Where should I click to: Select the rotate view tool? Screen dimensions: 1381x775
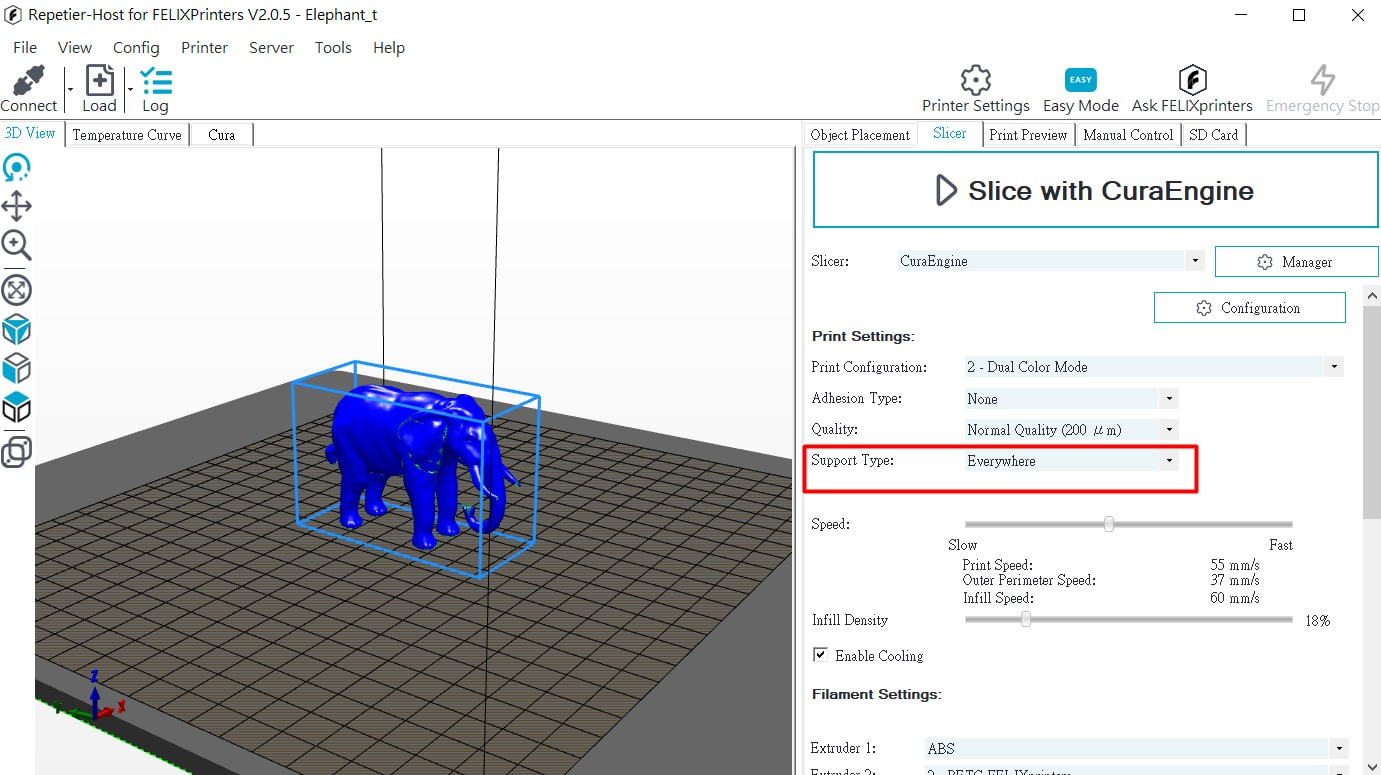17,168
